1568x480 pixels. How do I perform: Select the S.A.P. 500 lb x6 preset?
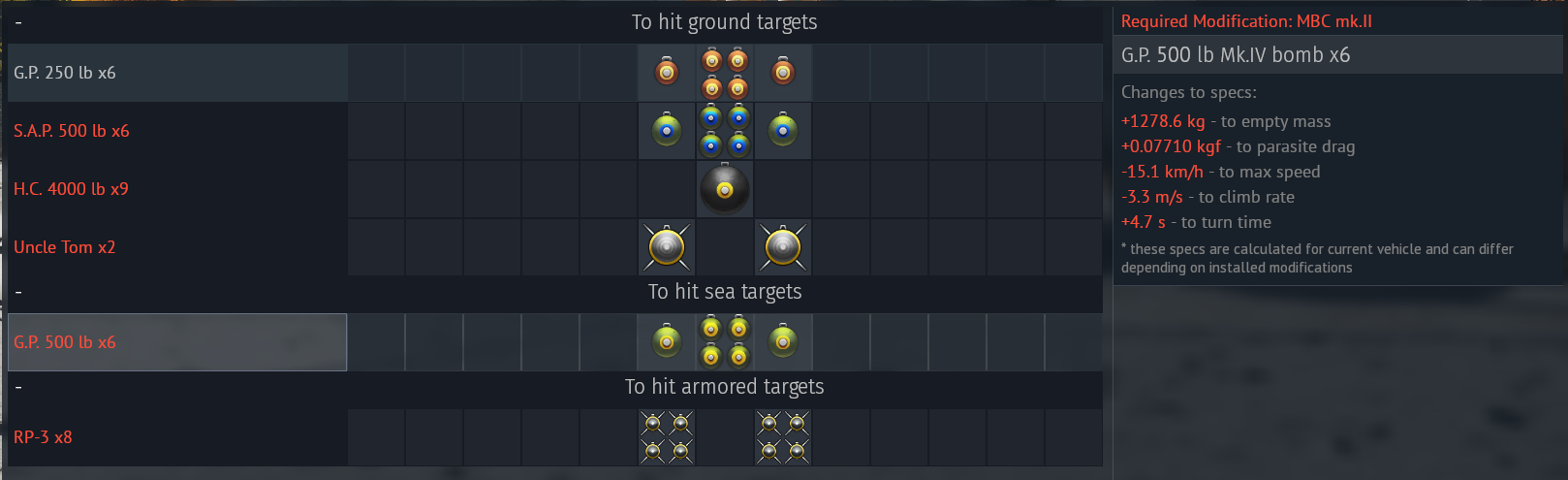[72, 131]
